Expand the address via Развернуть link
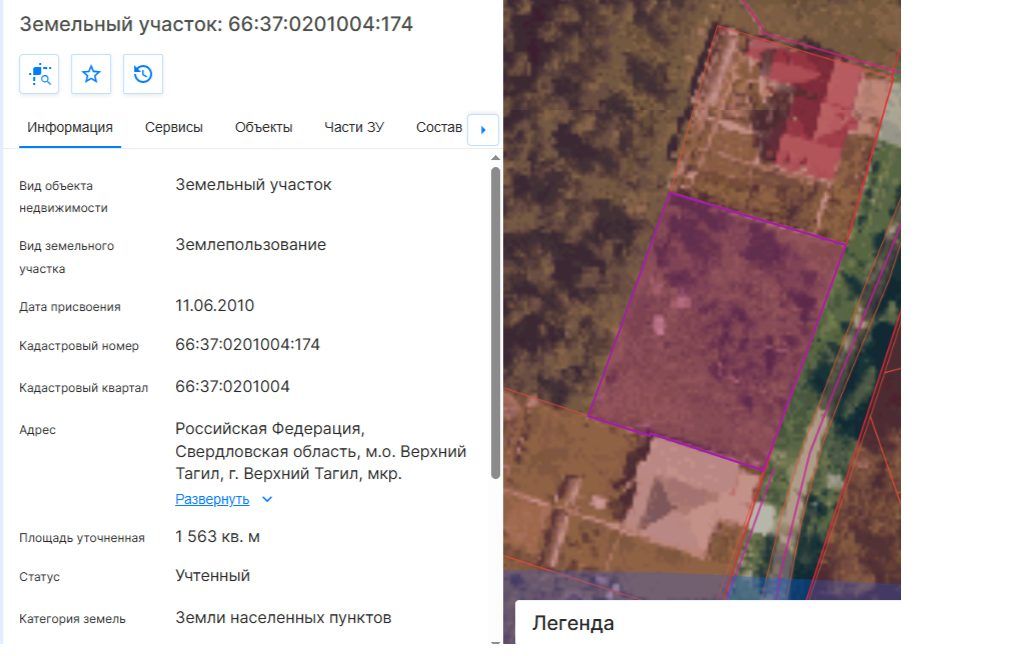 [x=212, y=499]
